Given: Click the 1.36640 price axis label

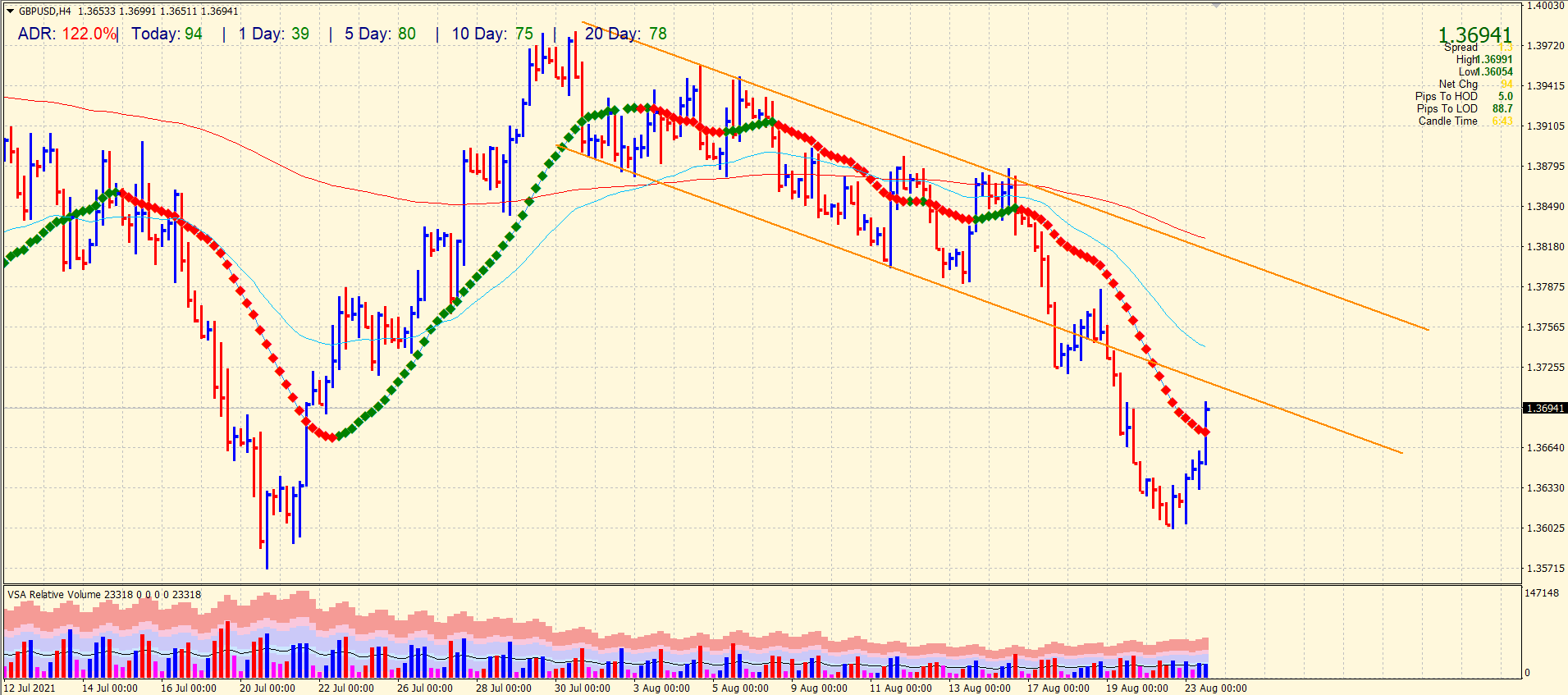Looking at the screenshot, I should tap(1545, 447).
